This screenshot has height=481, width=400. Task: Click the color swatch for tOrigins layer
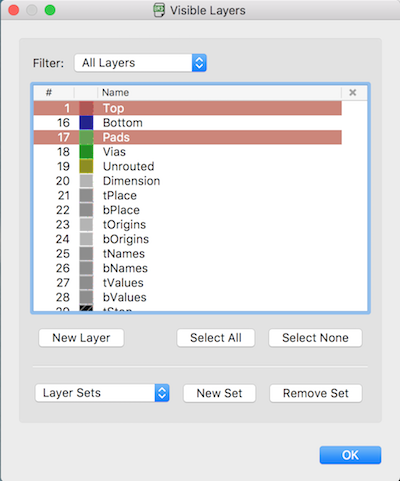pyautogui.click(x=86, y=224)
